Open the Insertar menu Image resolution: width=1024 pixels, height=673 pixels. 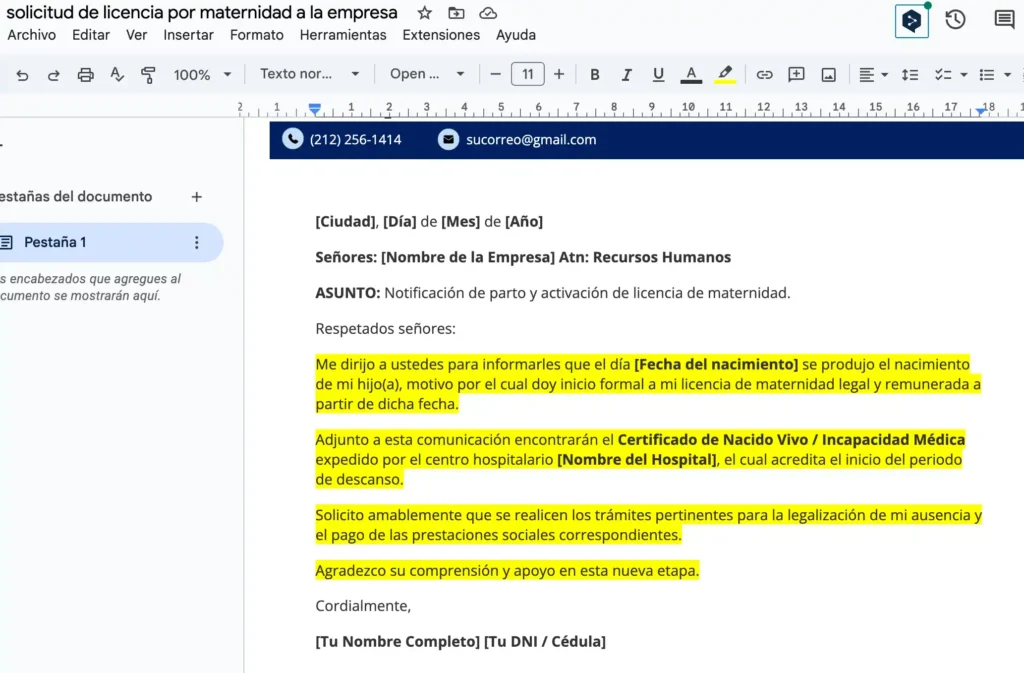tap(188, 35)
